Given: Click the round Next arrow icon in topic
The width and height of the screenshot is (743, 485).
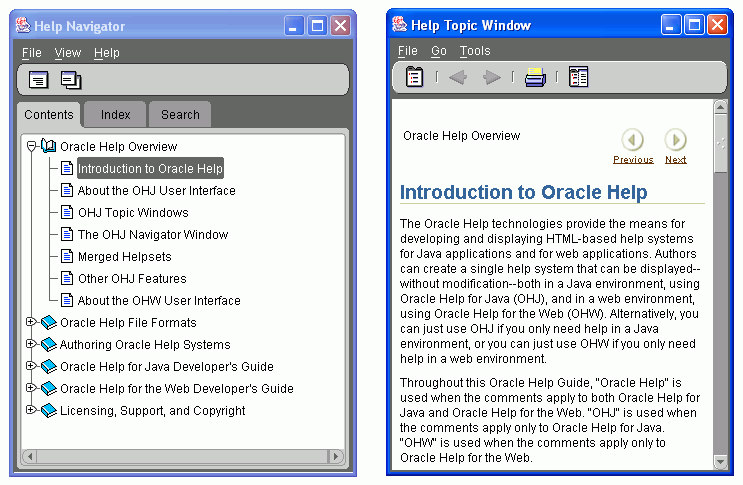Looking at the screenshot, I should 676,140.
